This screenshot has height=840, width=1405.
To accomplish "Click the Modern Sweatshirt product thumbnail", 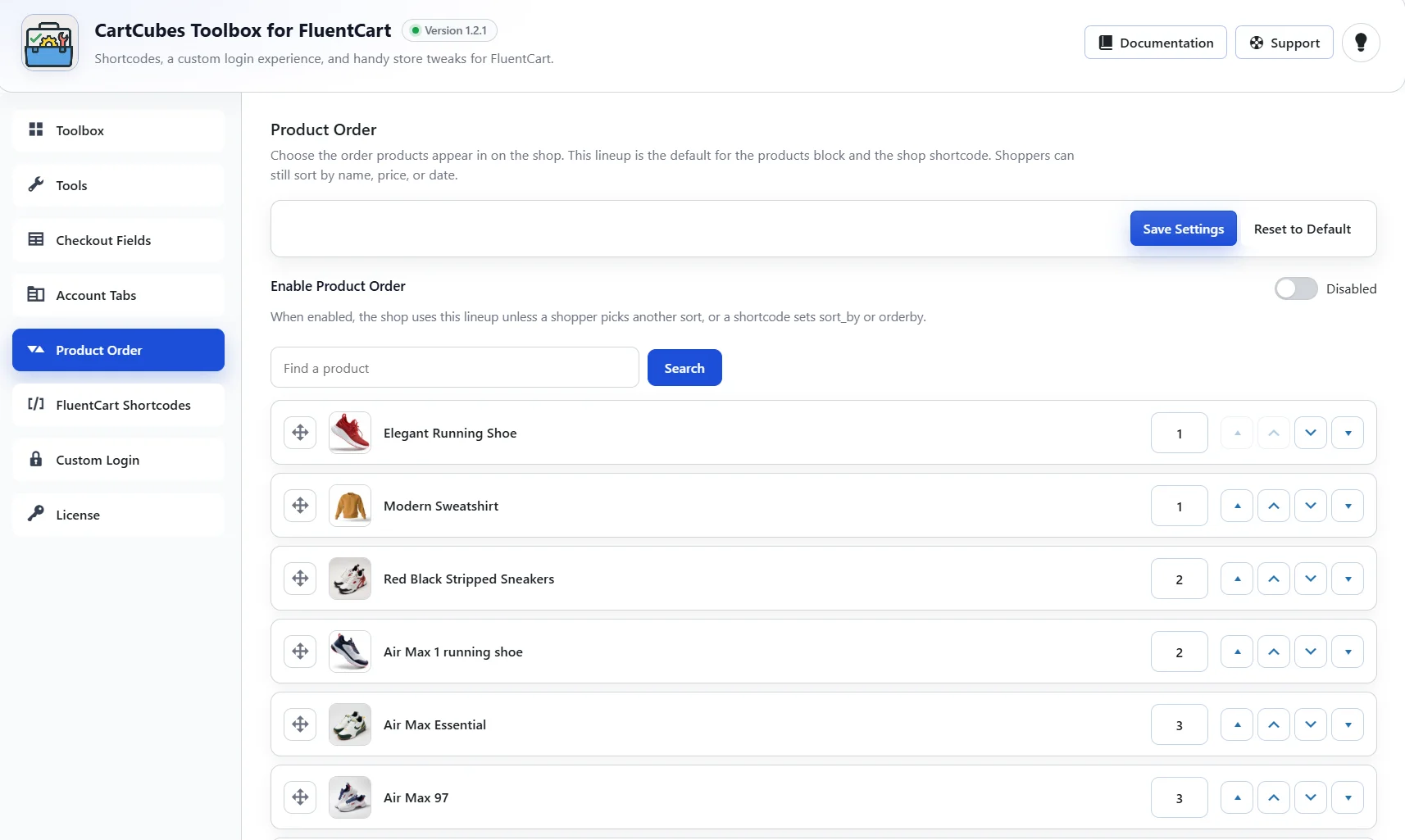I will coord(350,506).
